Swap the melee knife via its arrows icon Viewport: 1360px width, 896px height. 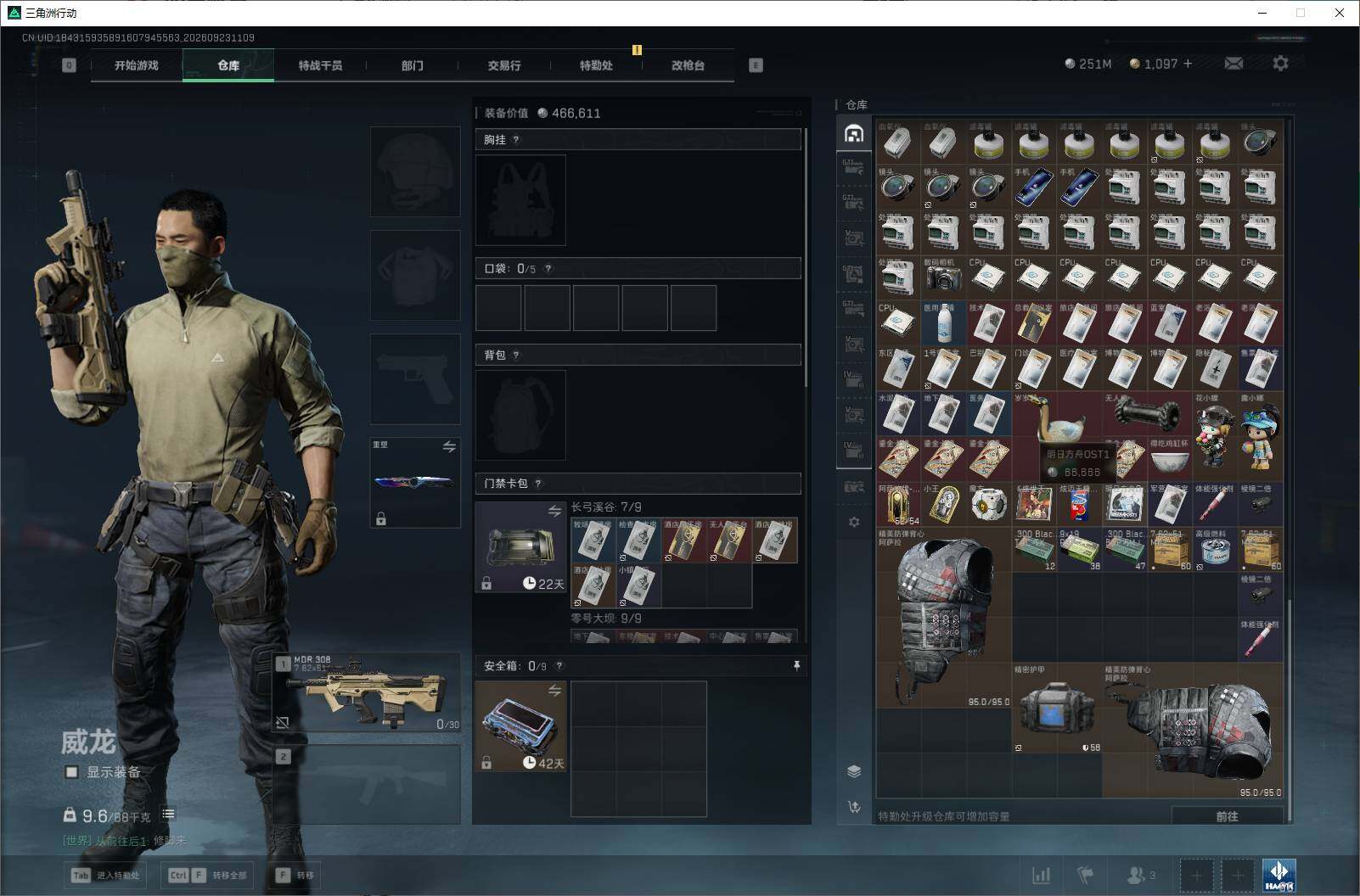449,446
